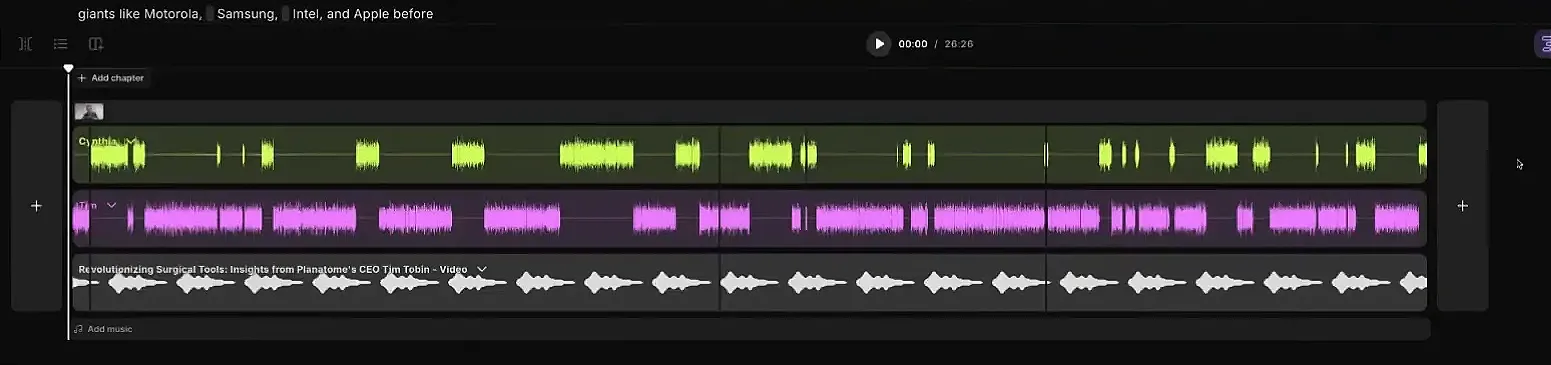This screenshot has width=1551, height=365.
Task: Click the add layout panel icon
Action: pyautogui.click(x=96, y=44)
